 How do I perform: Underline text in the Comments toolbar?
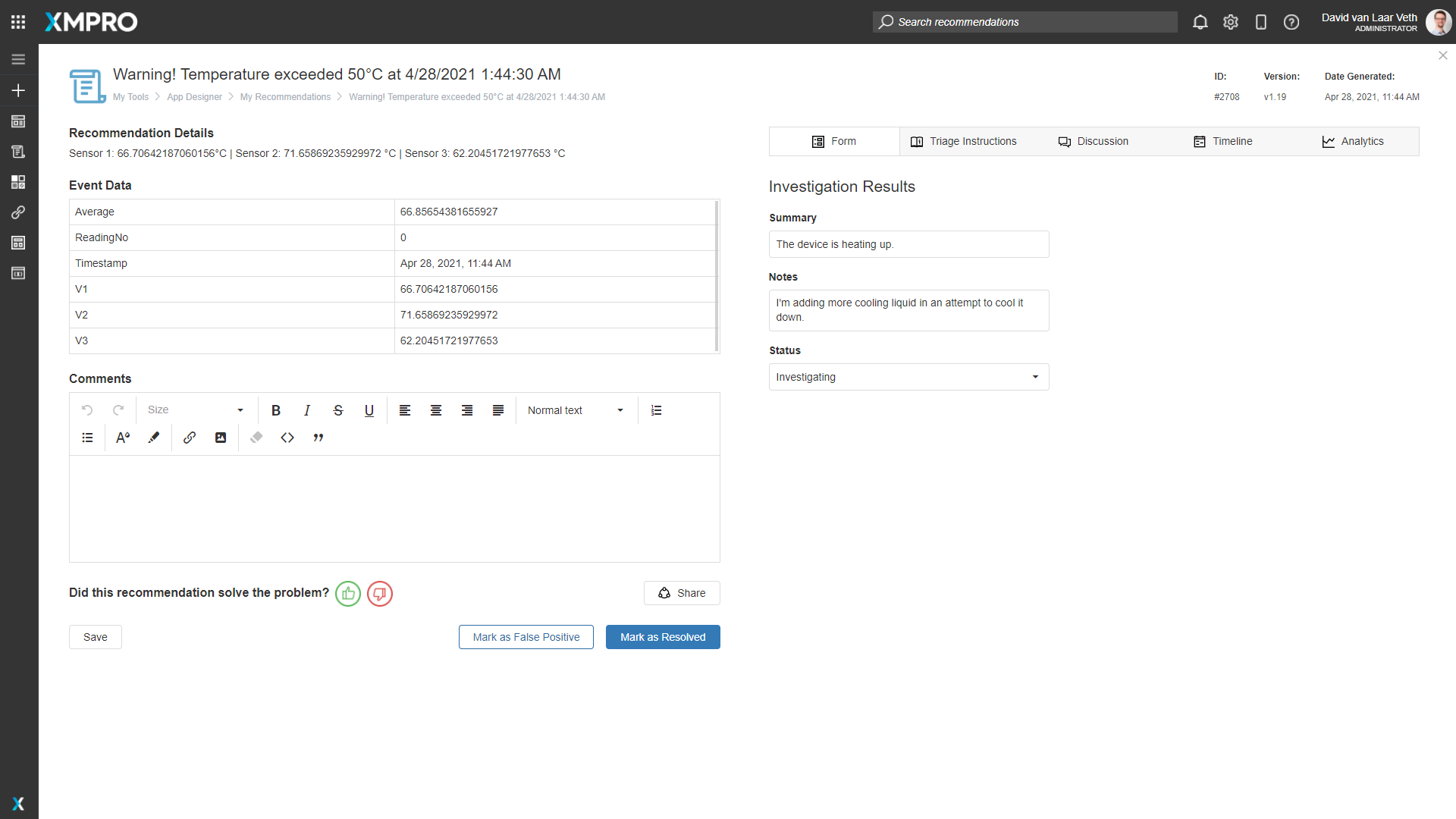pyautogui.click(x=369, y=410)
